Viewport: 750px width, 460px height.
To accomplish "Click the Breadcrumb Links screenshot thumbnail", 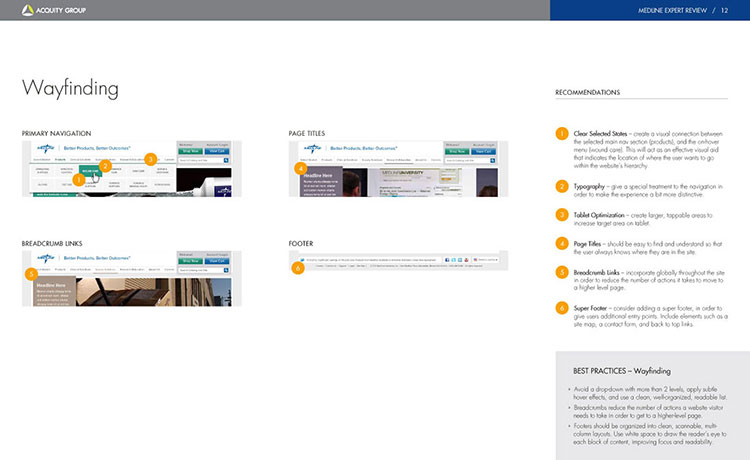I will click(x=132, y=279).
